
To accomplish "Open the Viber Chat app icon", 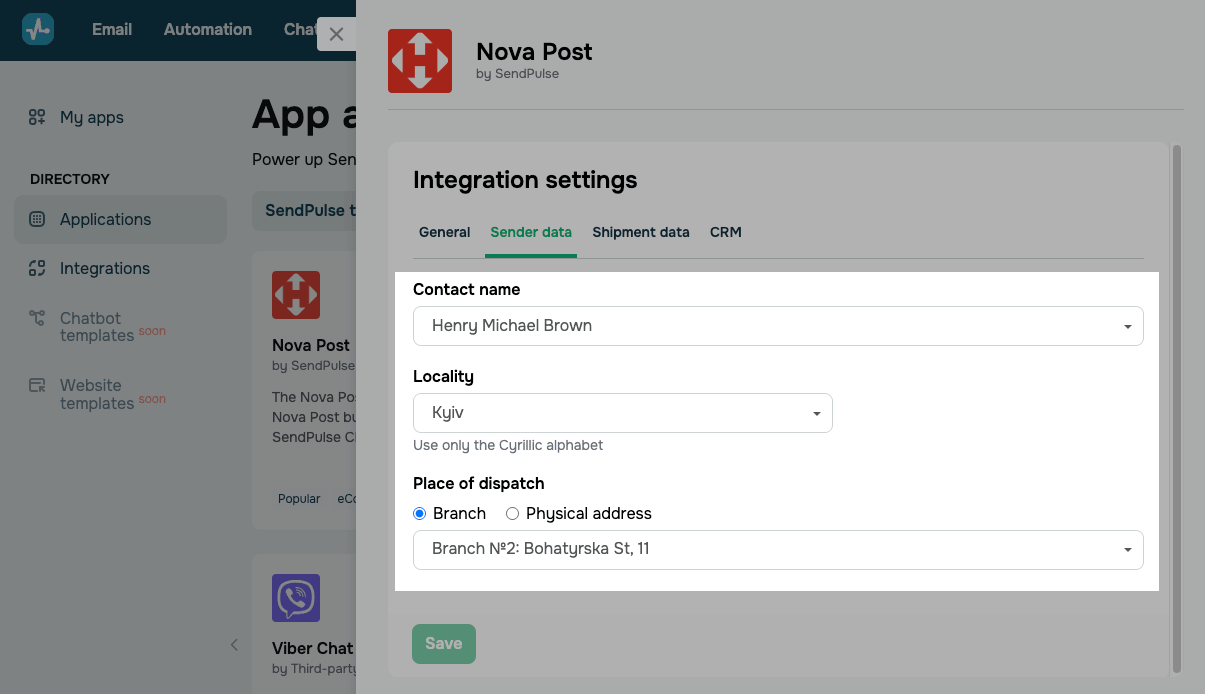I will point(296,598).
